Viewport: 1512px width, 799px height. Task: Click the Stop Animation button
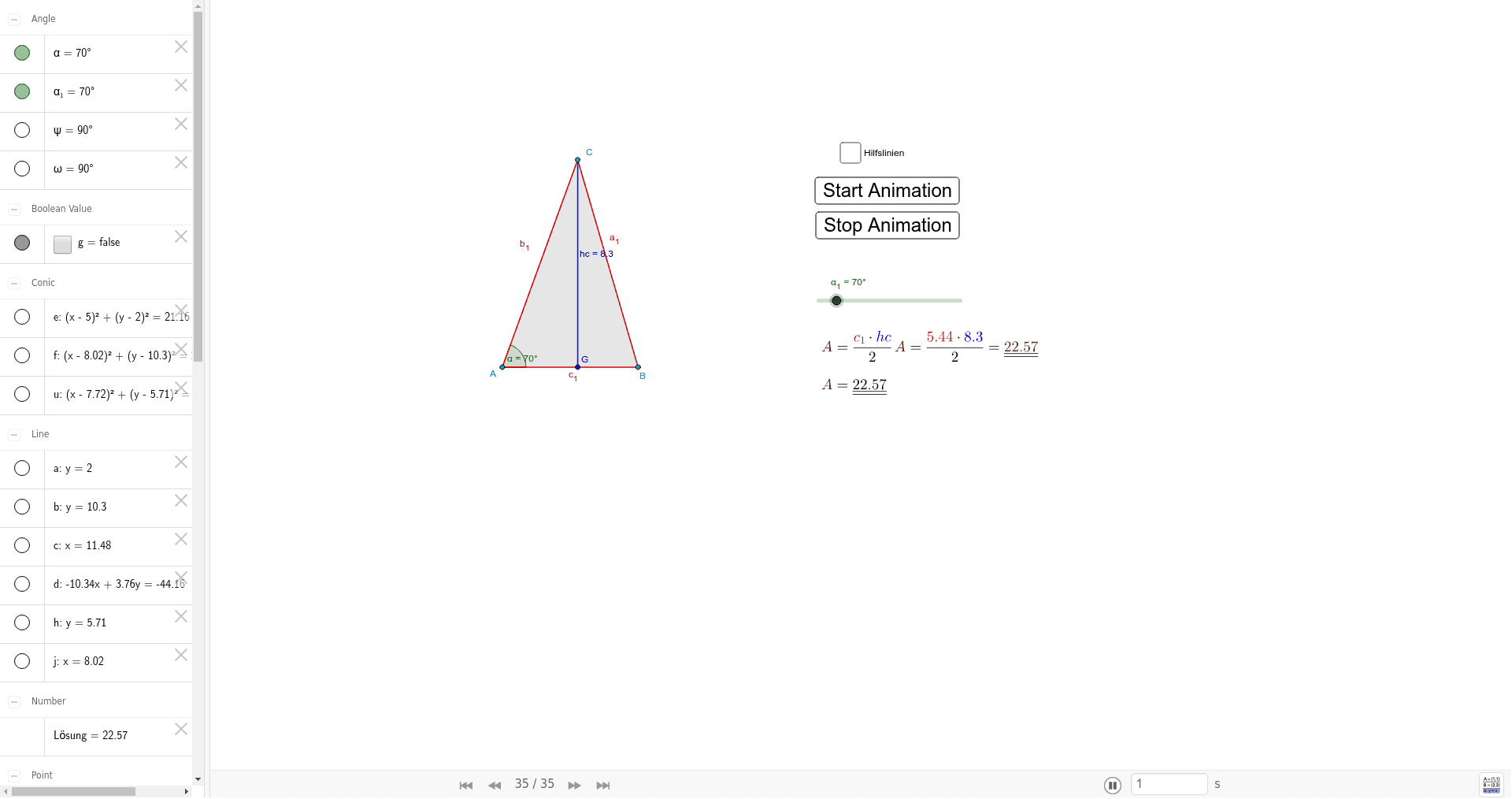point(888,225)
